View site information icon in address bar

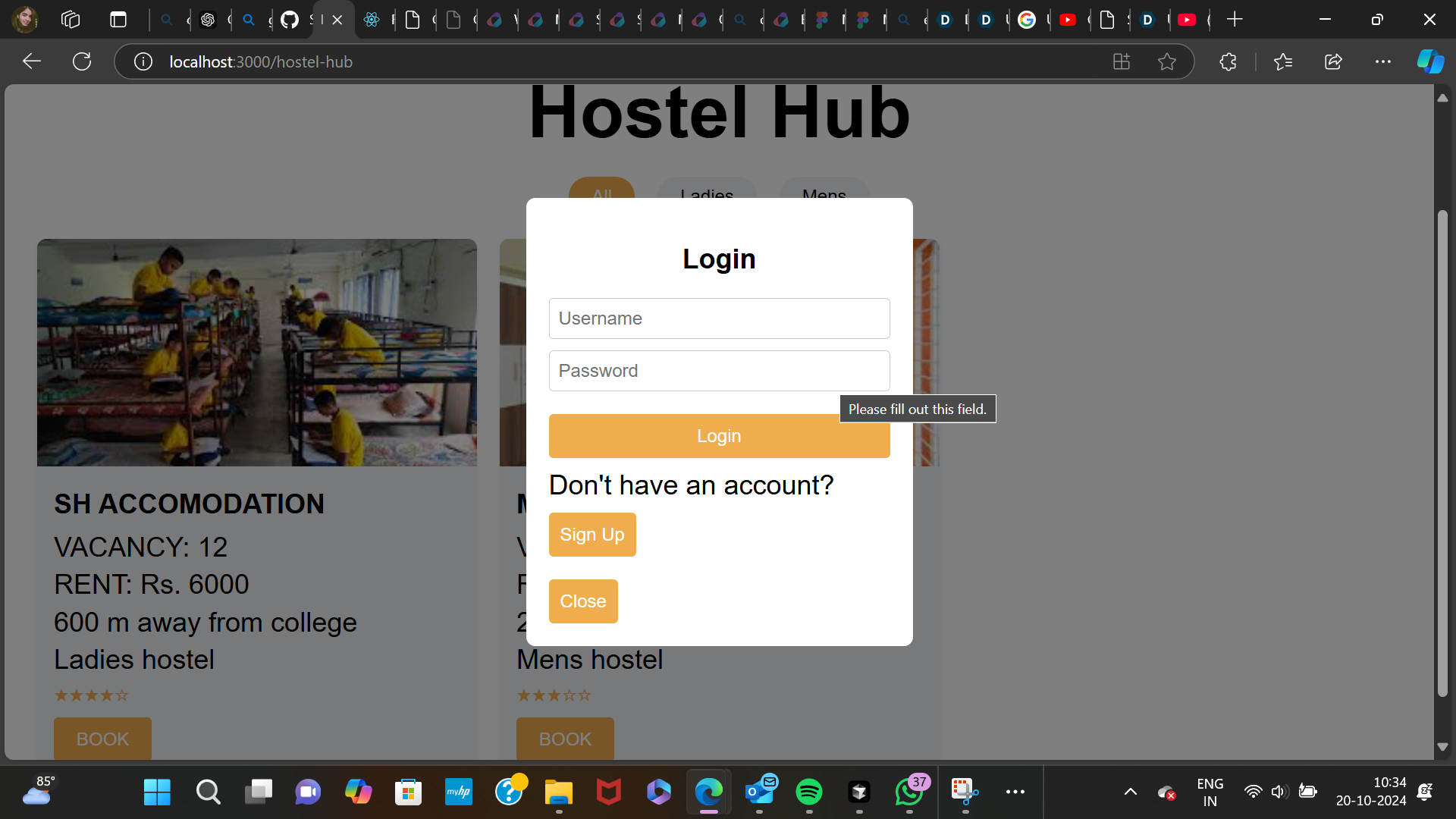pos(143,61)
